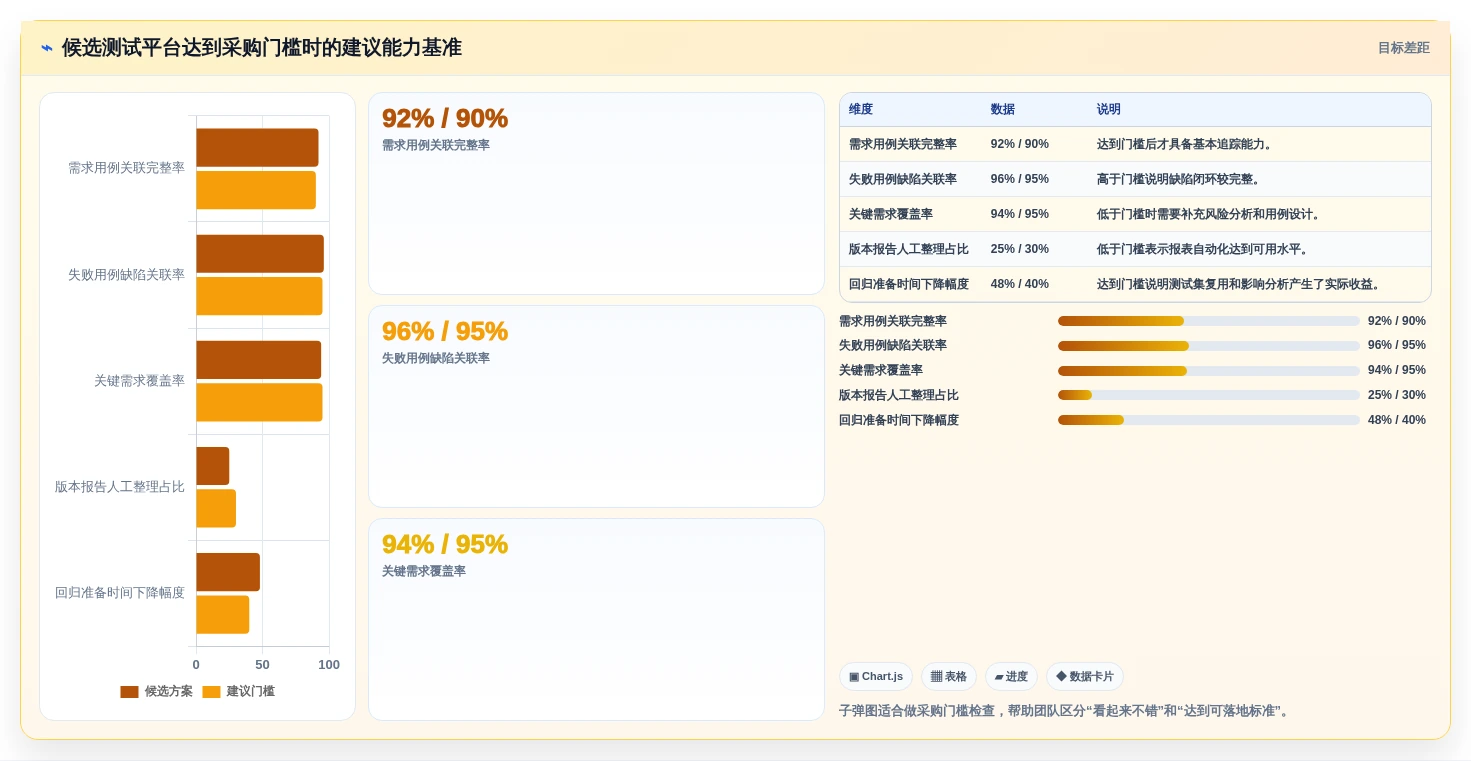
Task: Click the 说明 table column header
Action: point(1109,110)
